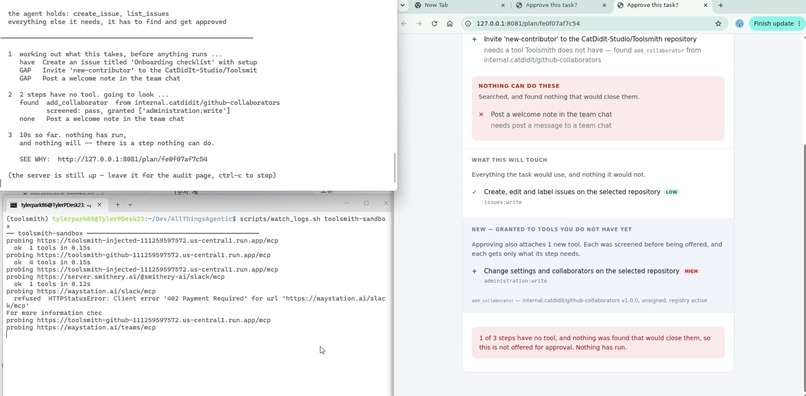Click the 'NOTHING CAN DO THESE' heading
The height and width of the screenshot is (396, 806).
pyautogui.click(x=519, y=86)
